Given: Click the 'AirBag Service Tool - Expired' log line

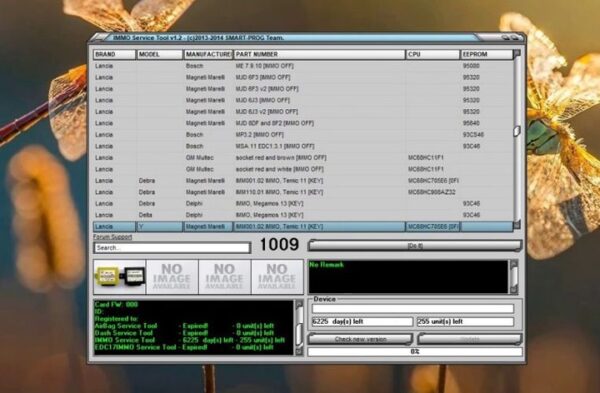Looking at the screenshot, I should (x=184, y=326).
